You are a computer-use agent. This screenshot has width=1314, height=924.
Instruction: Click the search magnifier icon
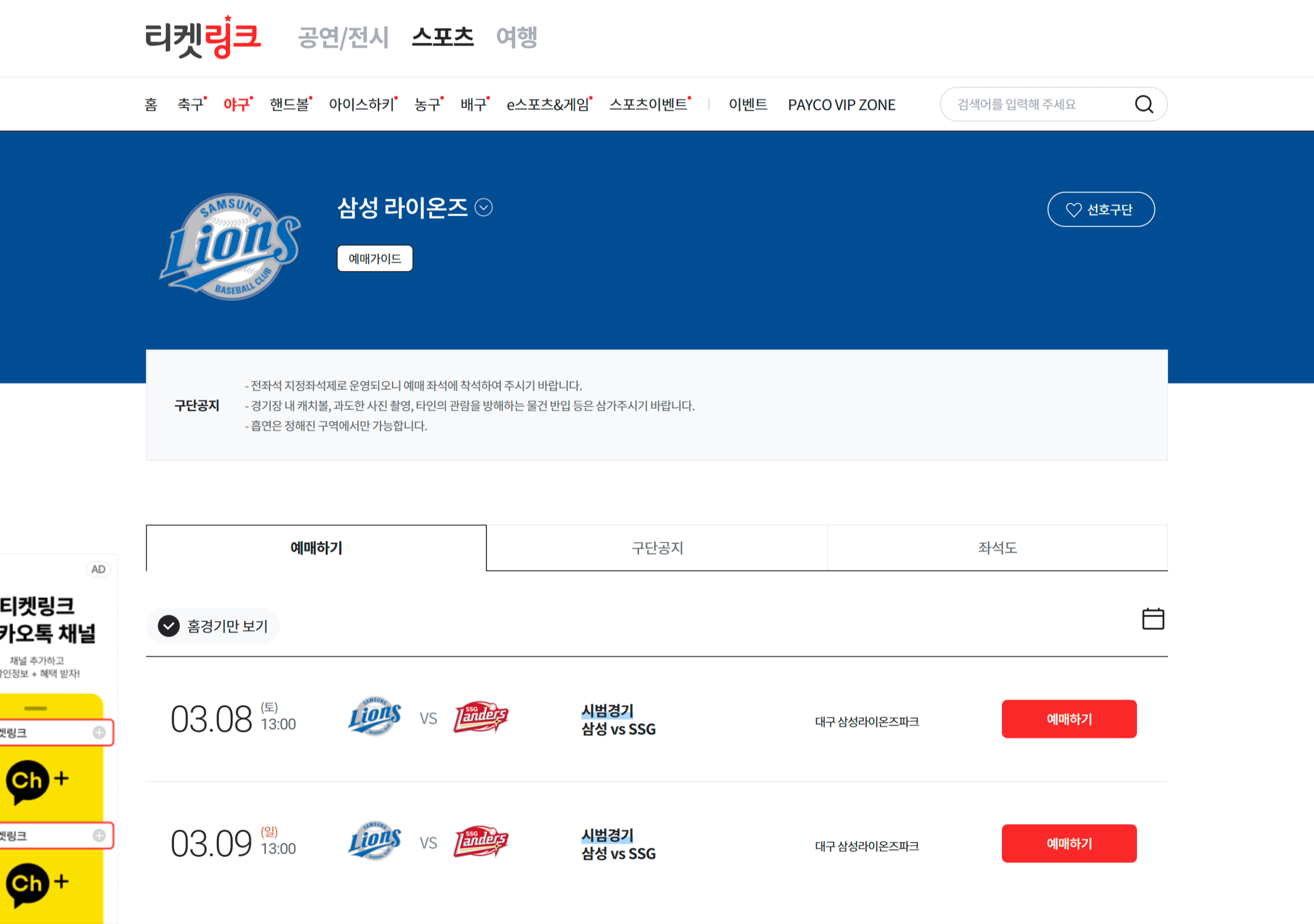(1144, 104)
